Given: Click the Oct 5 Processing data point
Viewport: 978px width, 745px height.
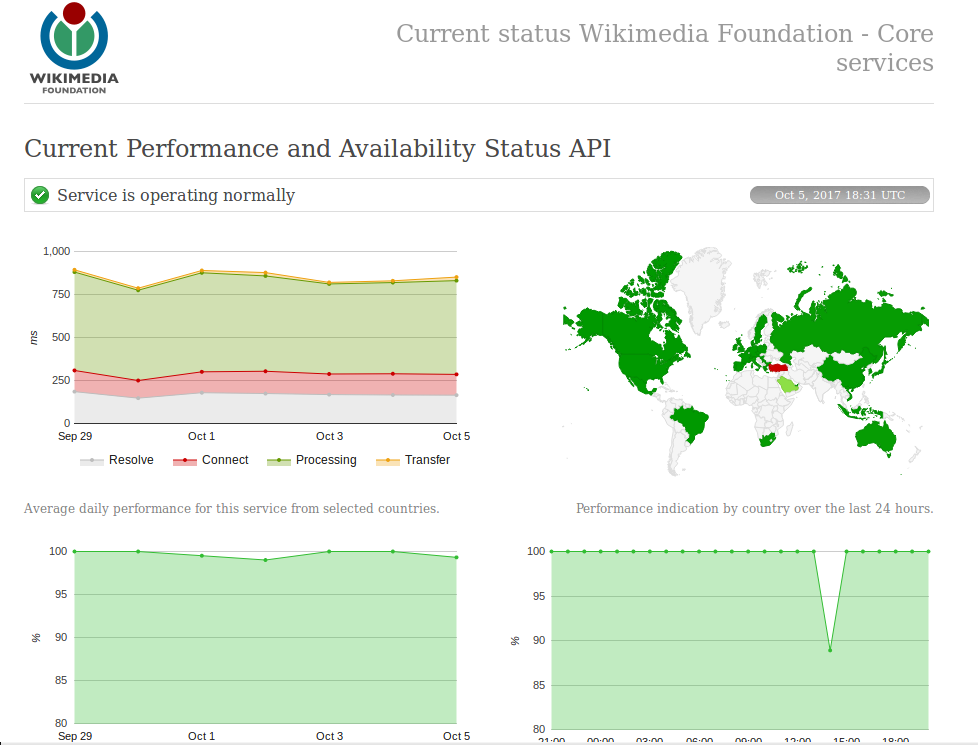Looking at the screenshot, I should (x=457, y=280).
